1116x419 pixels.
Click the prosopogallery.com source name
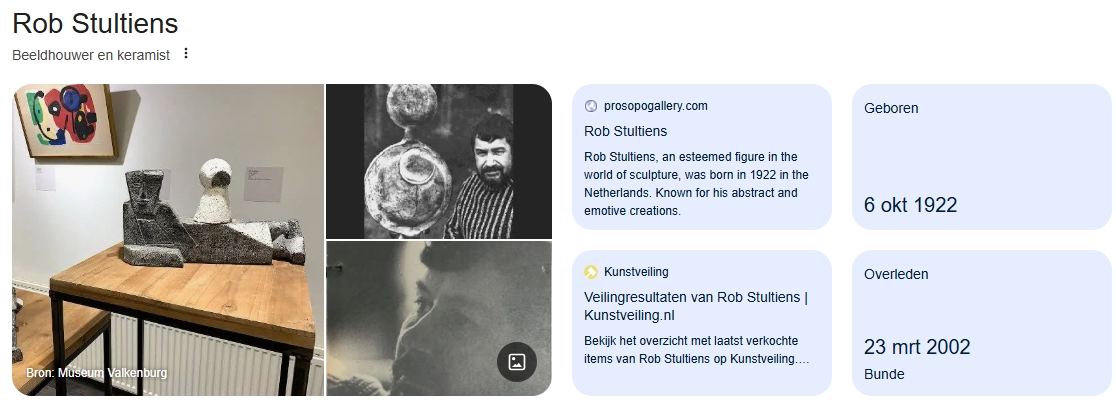655,106
